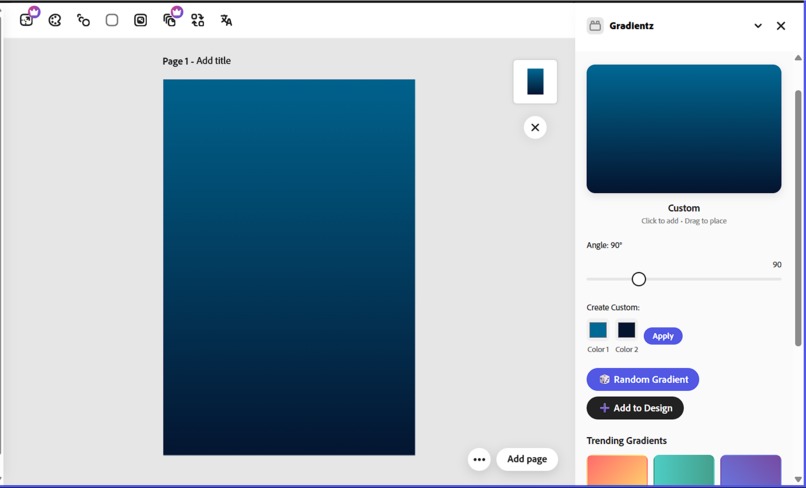Click the Add to Design button
The width and height of the screenshot is (806, 488).
(635, 408)
